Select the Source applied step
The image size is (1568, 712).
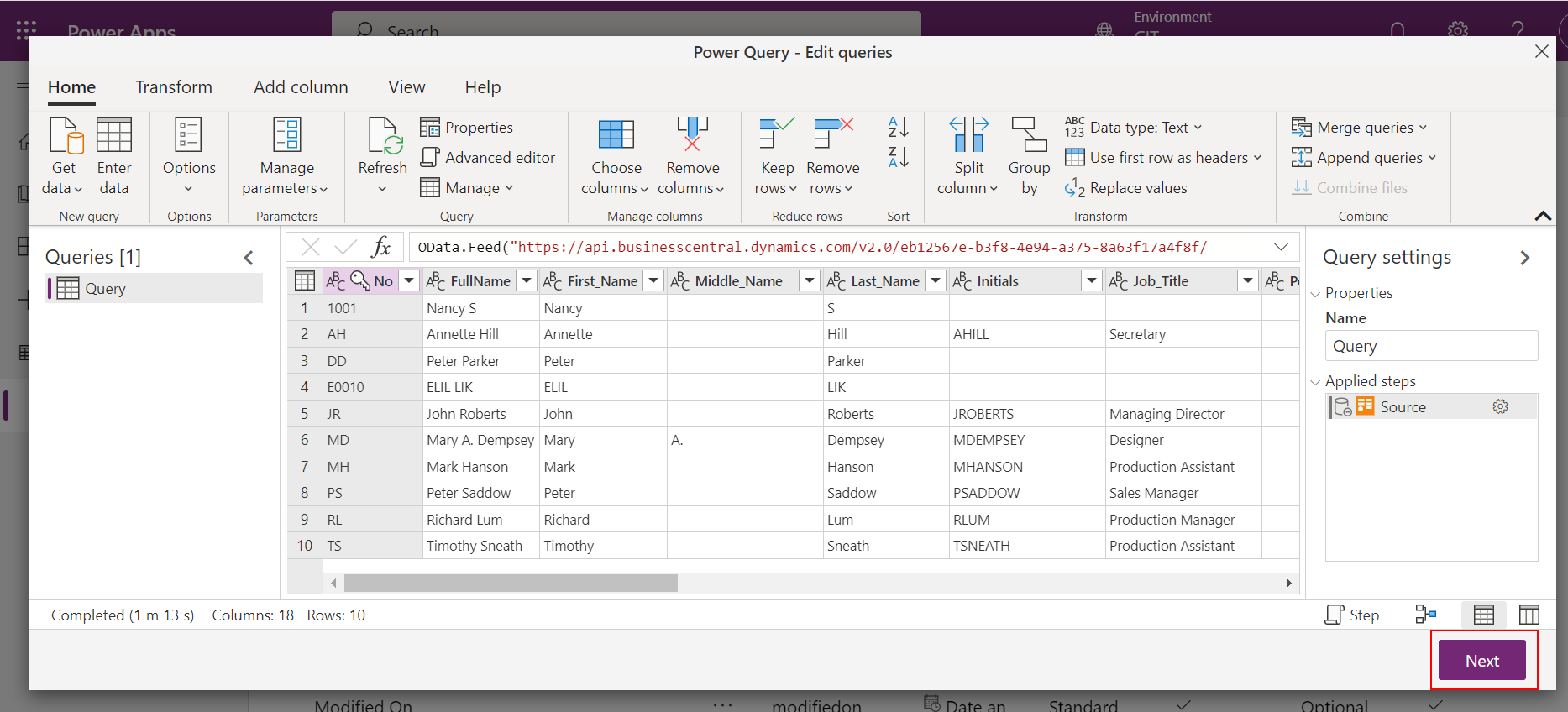click(1431, 407)
